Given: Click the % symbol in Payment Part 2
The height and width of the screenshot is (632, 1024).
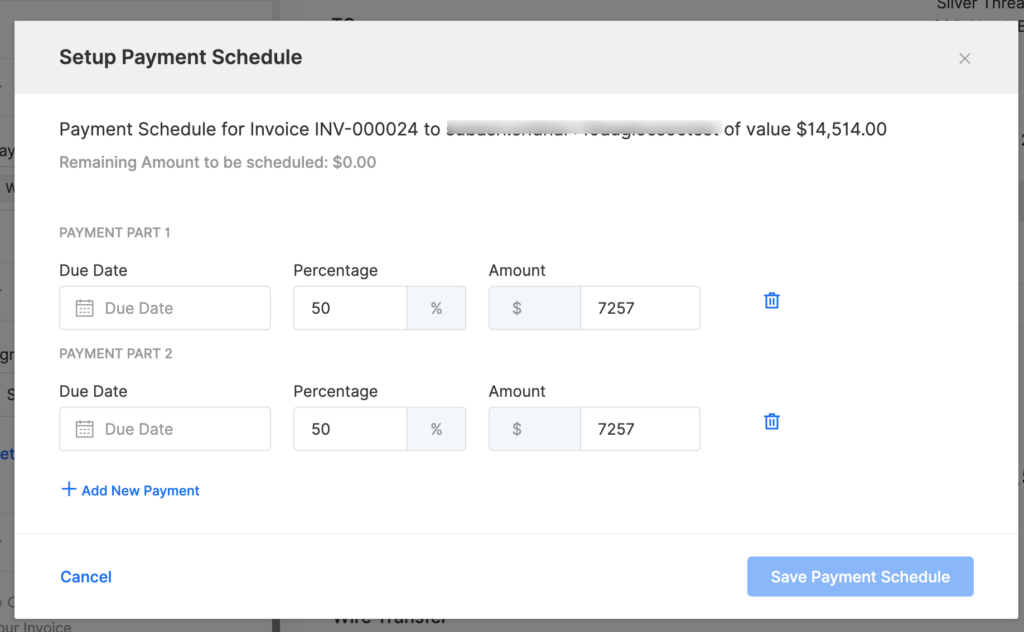Looking at the screenshot, I should [x=436, y=429].
